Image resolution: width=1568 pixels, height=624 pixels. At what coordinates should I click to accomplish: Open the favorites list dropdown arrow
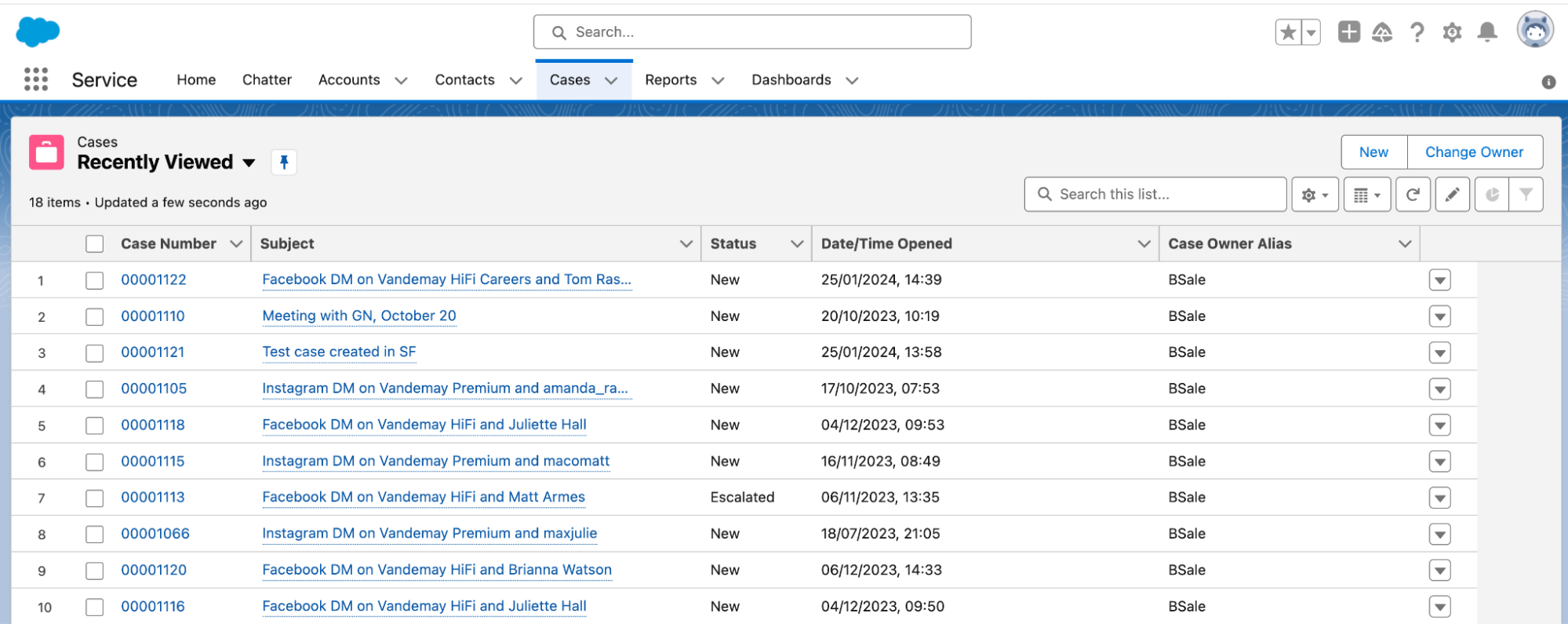(x=1311, y=32)
